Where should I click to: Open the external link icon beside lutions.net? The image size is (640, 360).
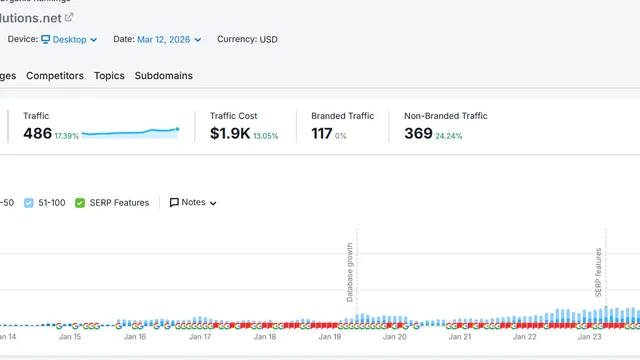tap(69, 18)
